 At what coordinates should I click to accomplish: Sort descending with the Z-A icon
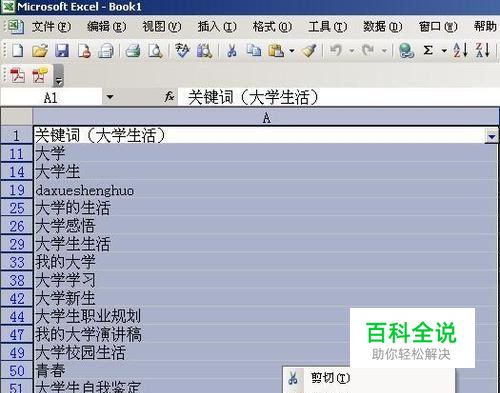click(x=483, y=51)
